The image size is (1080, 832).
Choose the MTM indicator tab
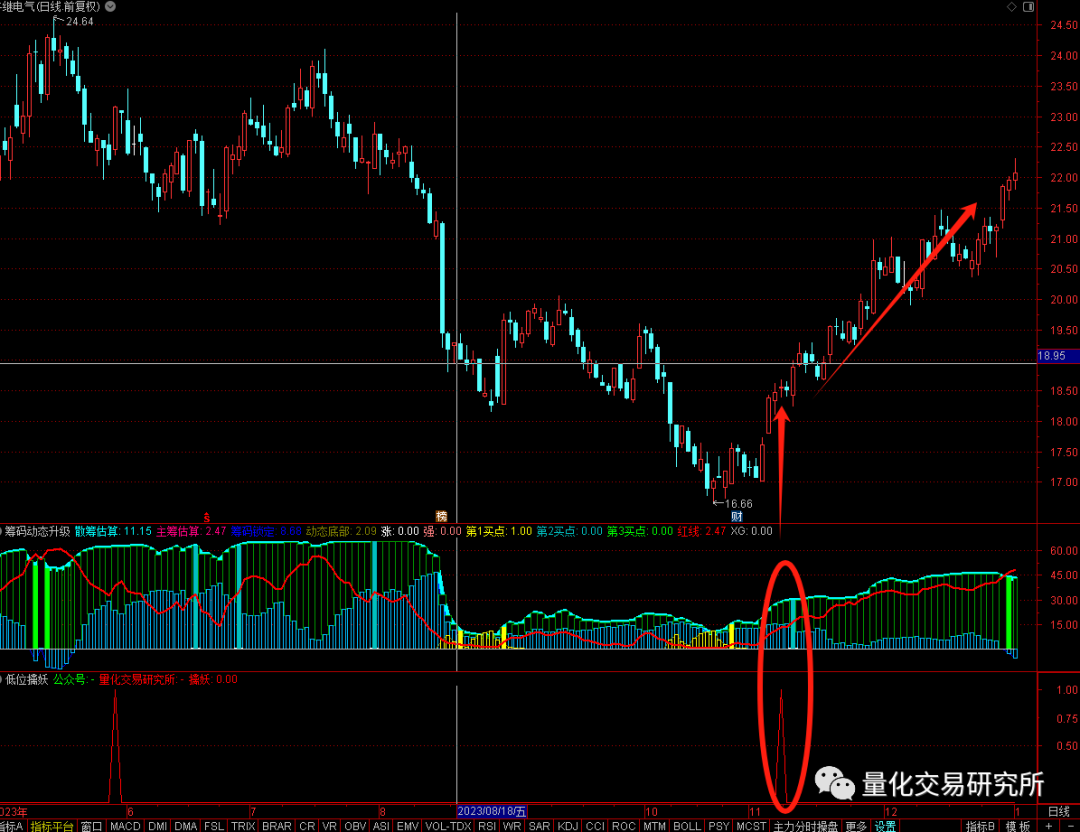(x=654, y=826)
